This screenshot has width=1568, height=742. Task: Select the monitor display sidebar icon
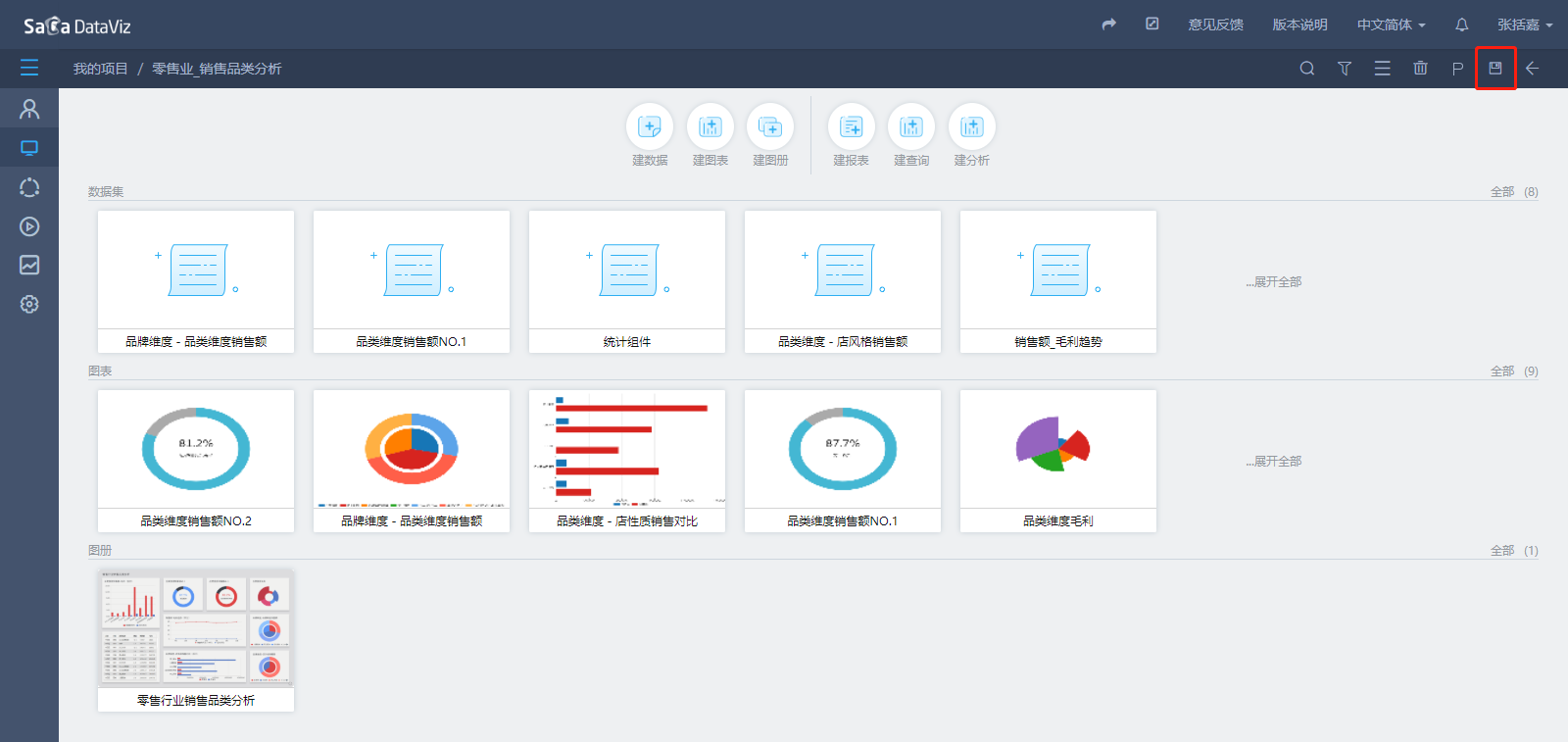tap(29, 148)
